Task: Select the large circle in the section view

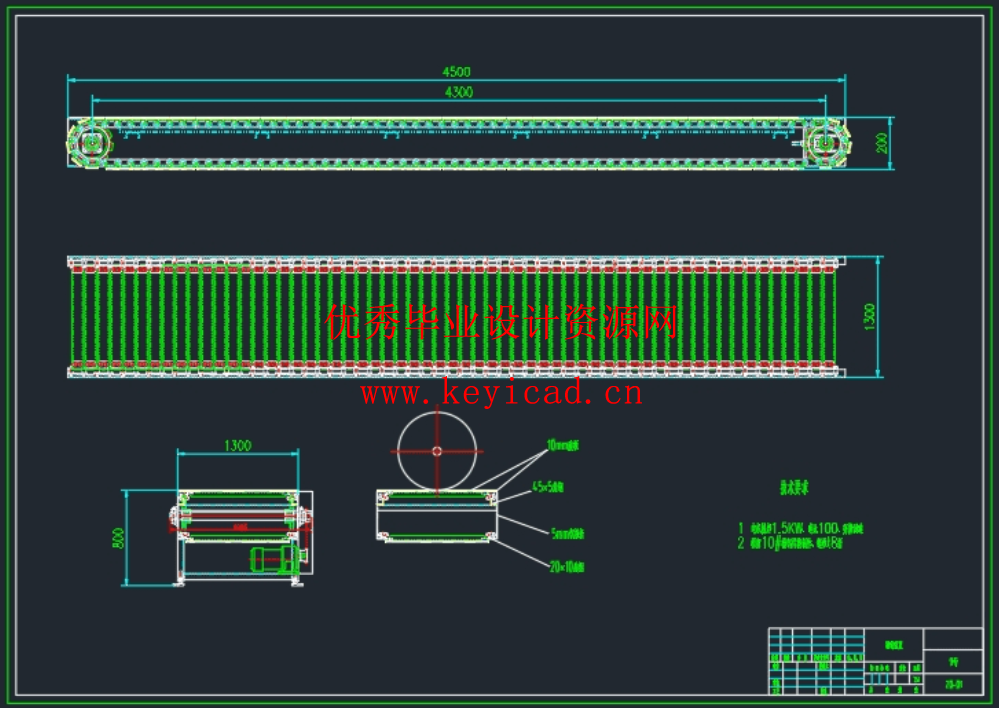Action: pos(437,451)
